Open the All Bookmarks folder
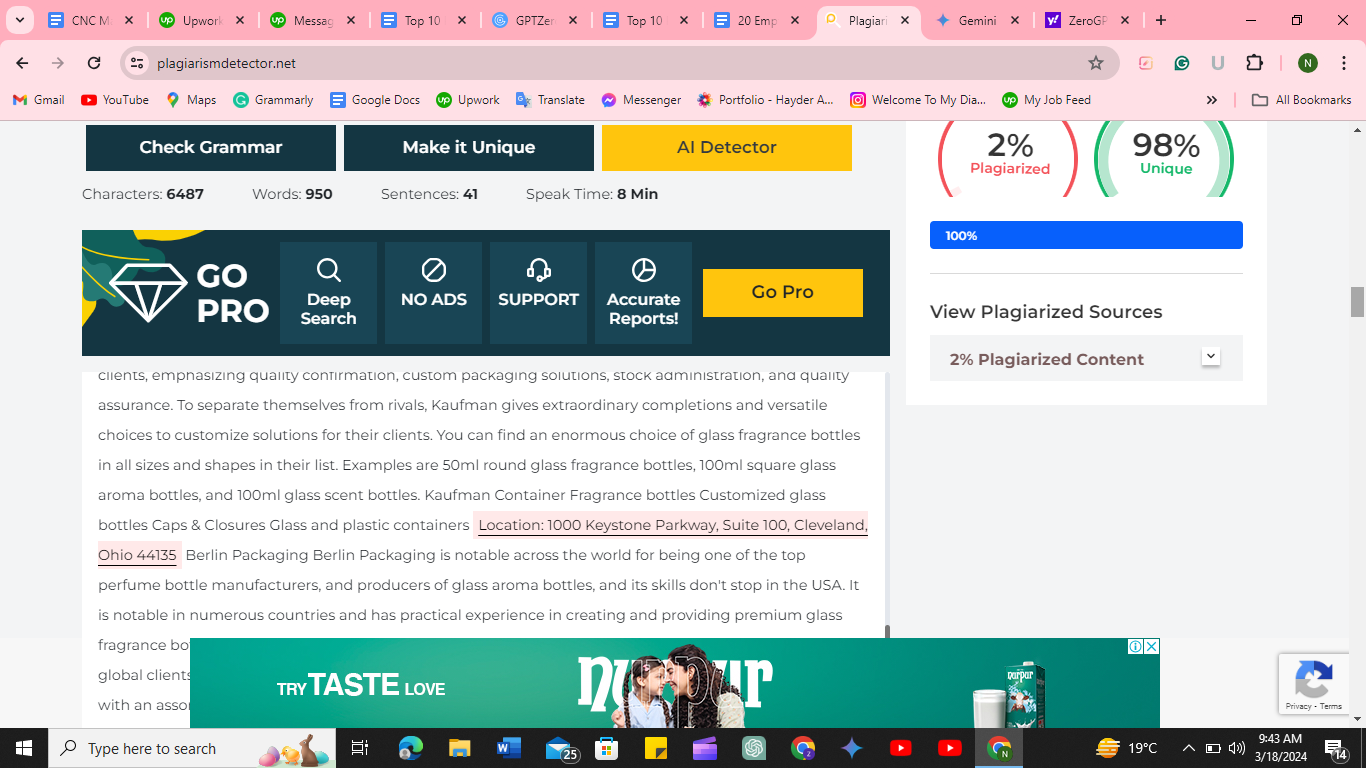The height and width of the screenshot is (768, 1366). (x=1302, y=100)
